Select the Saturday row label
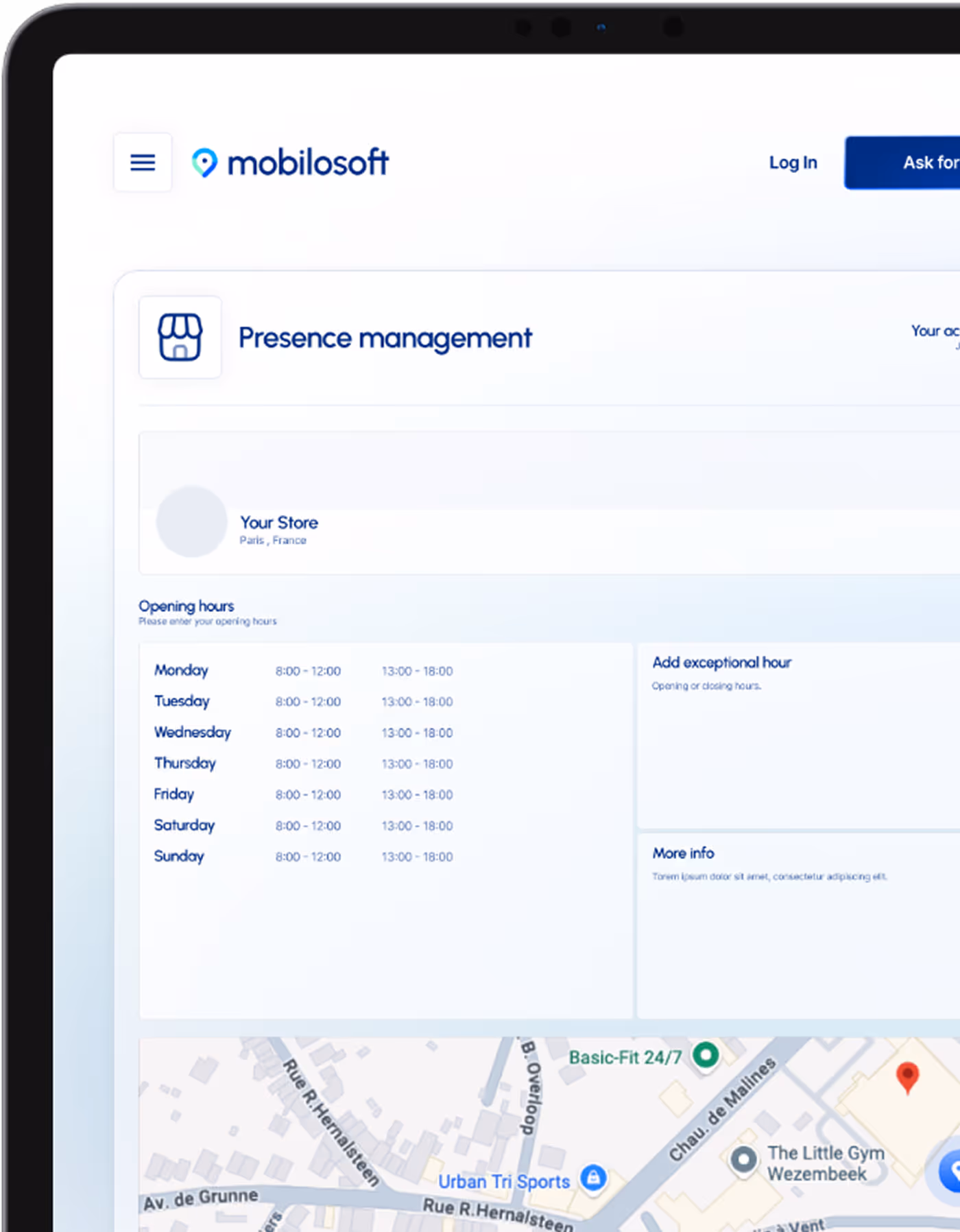Viewport: 960px width, 1232px height. pos(184,825)
